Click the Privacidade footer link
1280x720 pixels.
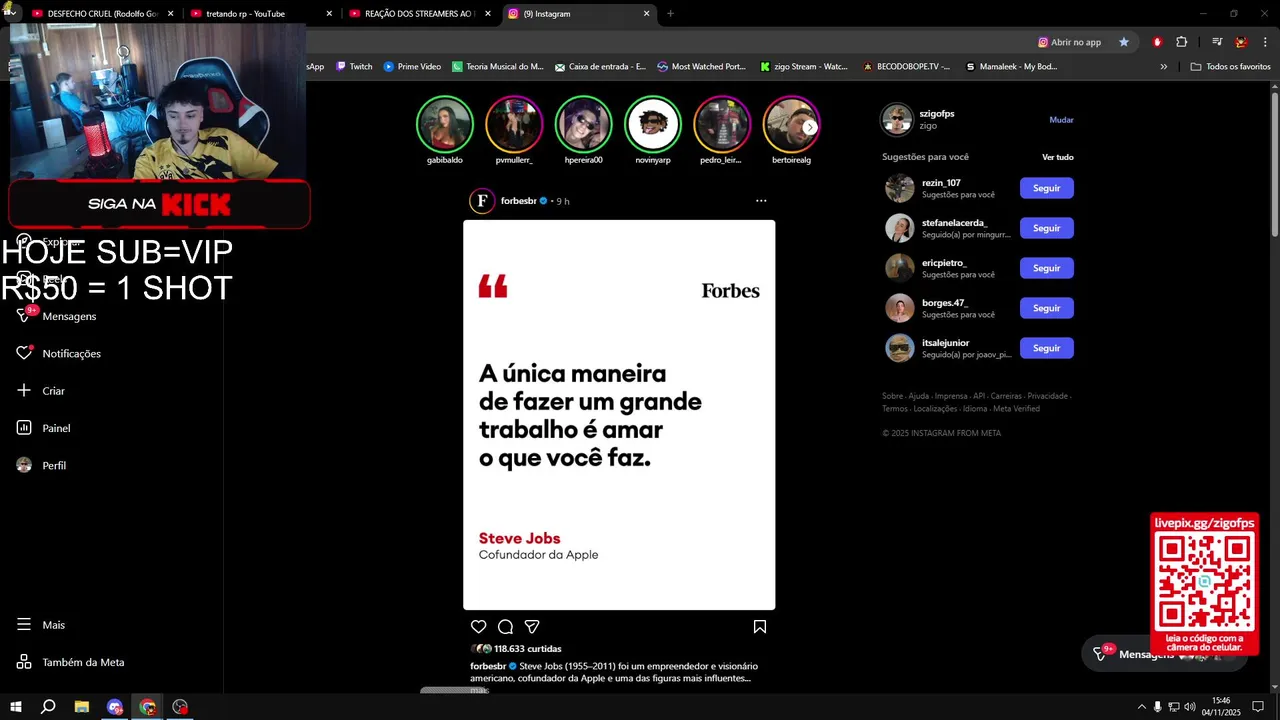pyautogui.click(x=1047, y=396)
